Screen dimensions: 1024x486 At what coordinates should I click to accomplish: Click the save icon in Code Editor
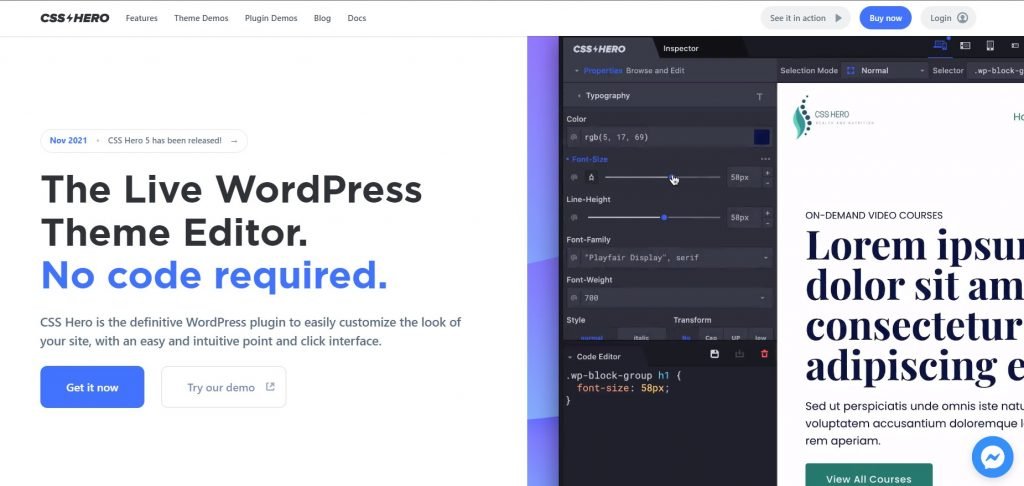pyautogui.click(x=714, y=354)
